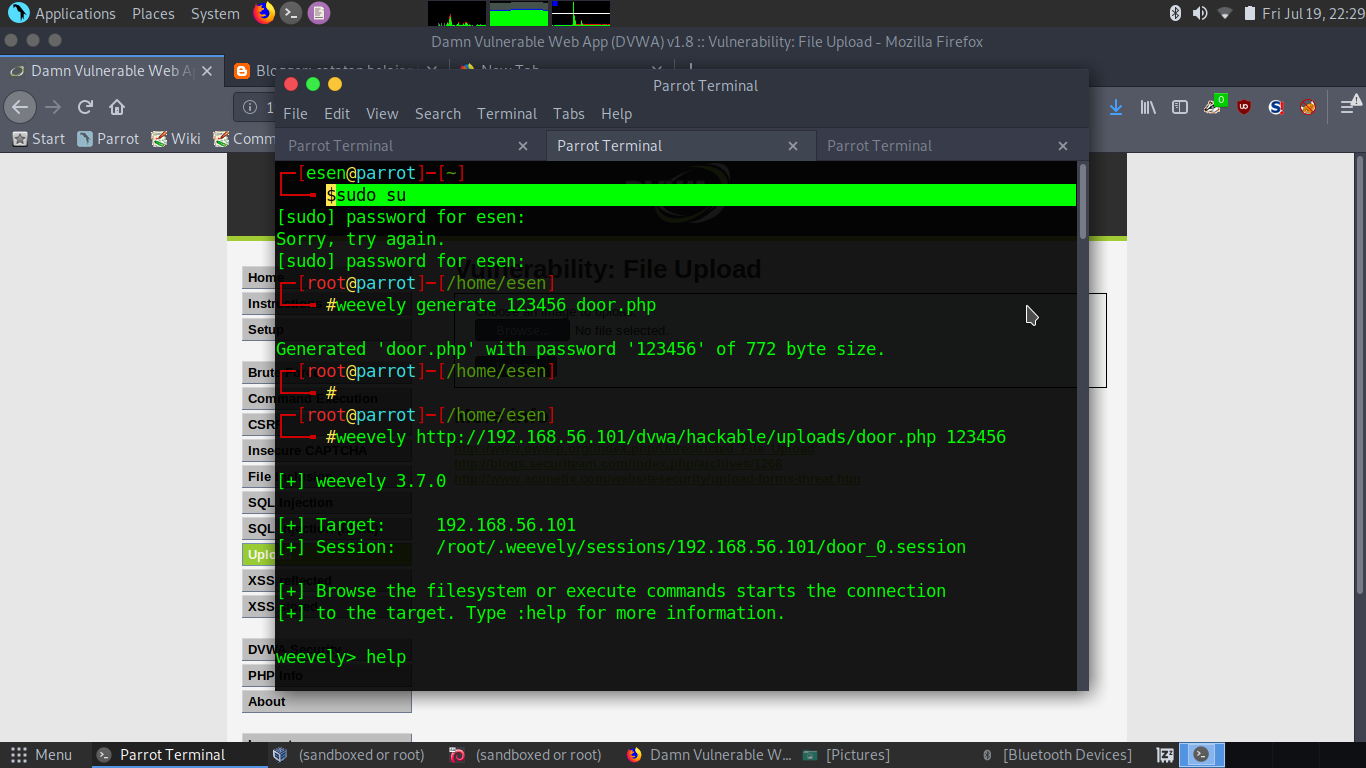
Task: Click the network monitor graph in top panel
Action: [580, 13]
